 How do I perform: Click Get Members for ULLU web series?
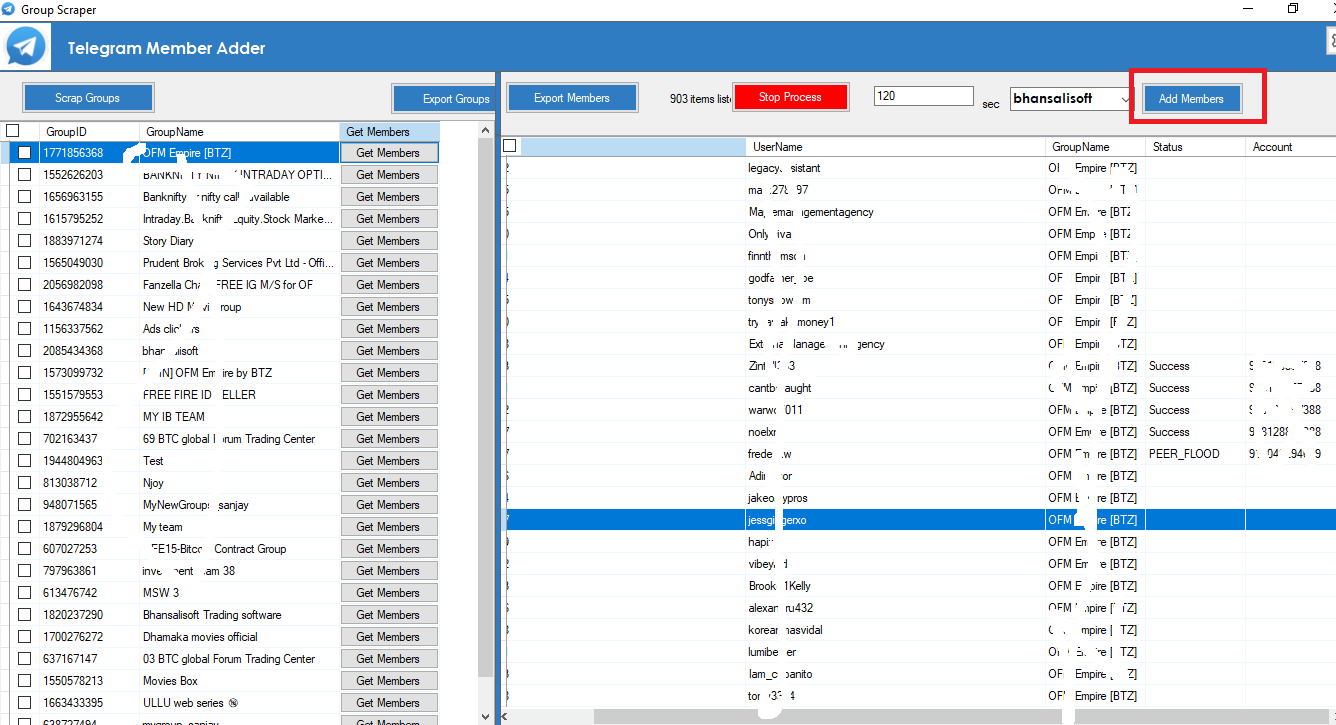pyautogui.click(x=389, y=703)
